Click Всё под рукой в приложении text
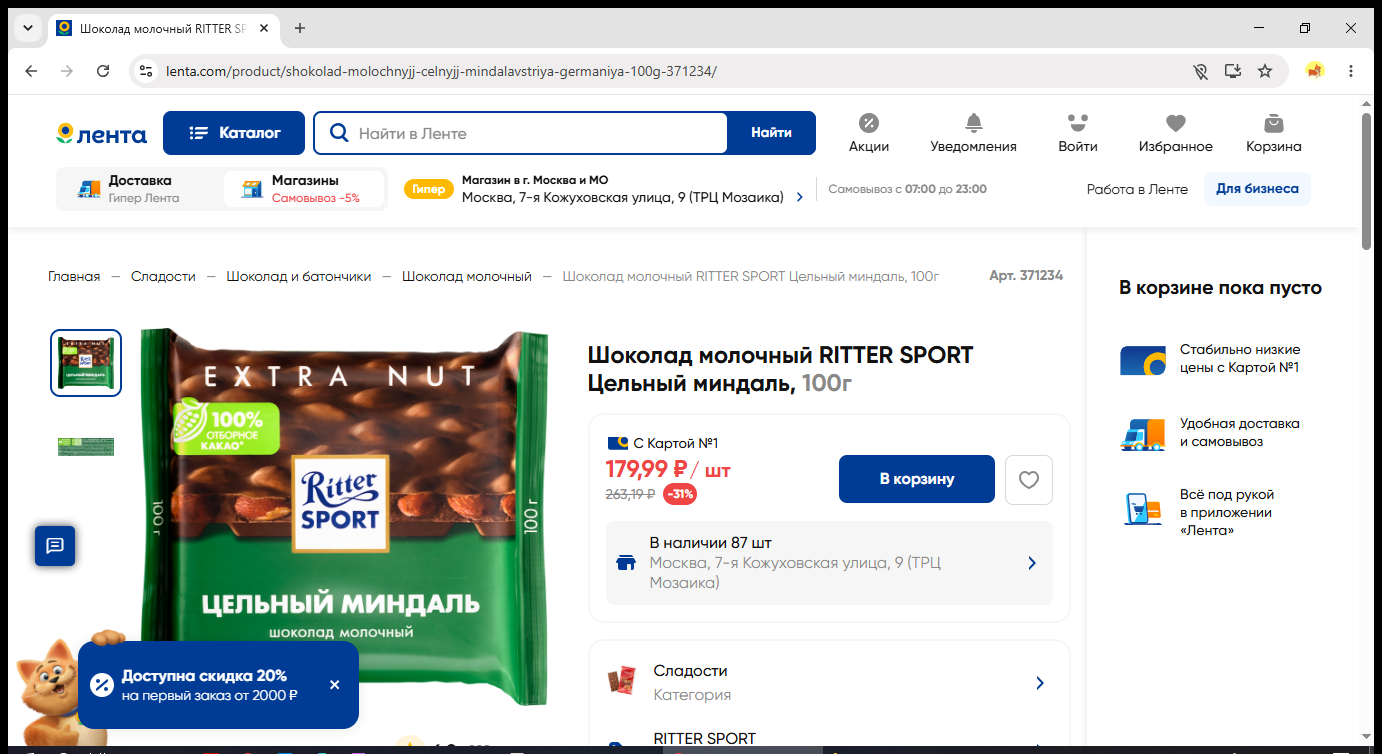Viewport: 1382px width, 754px height. tap(1227, 513)
